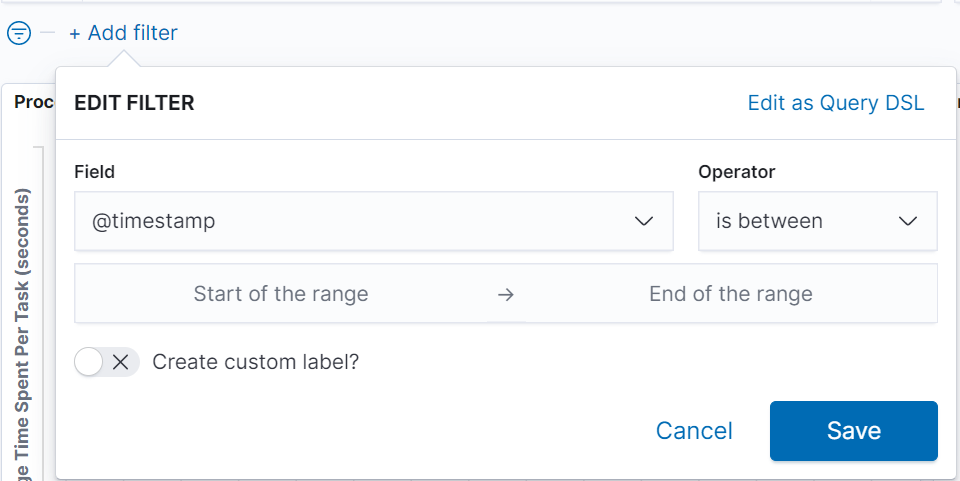
Task: Open the 'is between' Operator dropdown
Action: click(800, 221)
